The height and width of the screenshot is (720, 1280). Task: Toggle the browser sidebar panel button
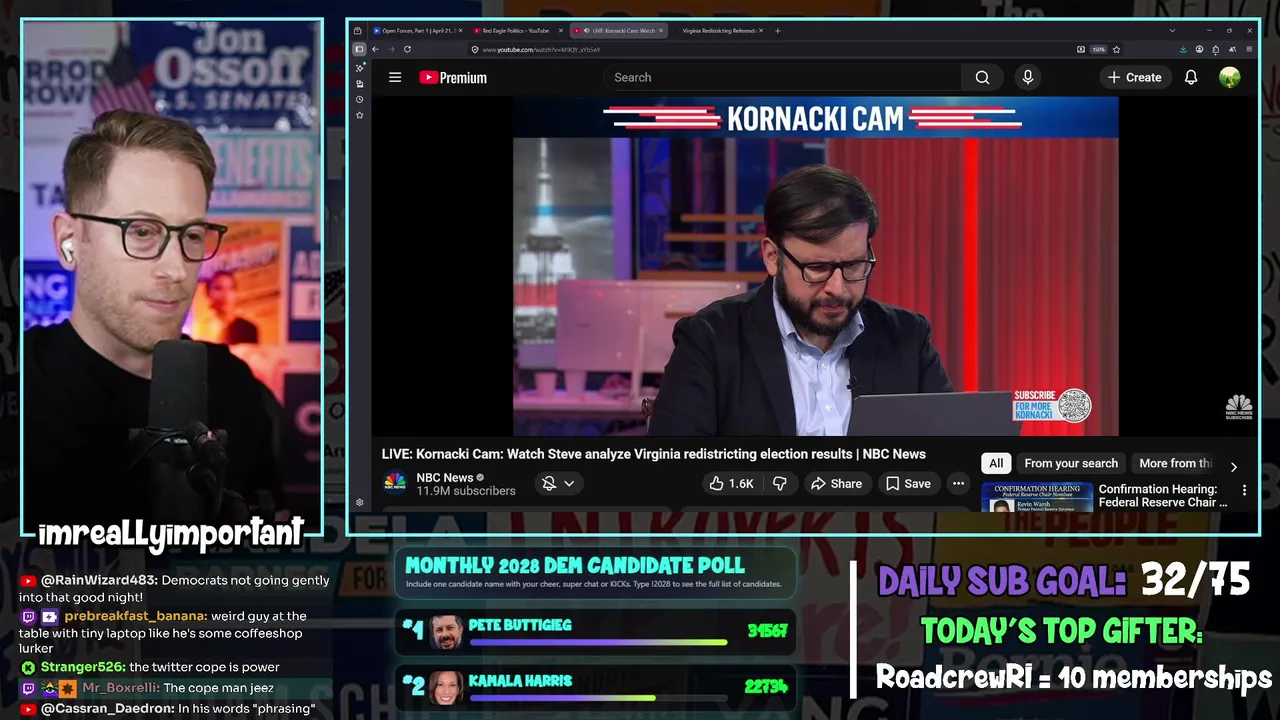[359, 49]
